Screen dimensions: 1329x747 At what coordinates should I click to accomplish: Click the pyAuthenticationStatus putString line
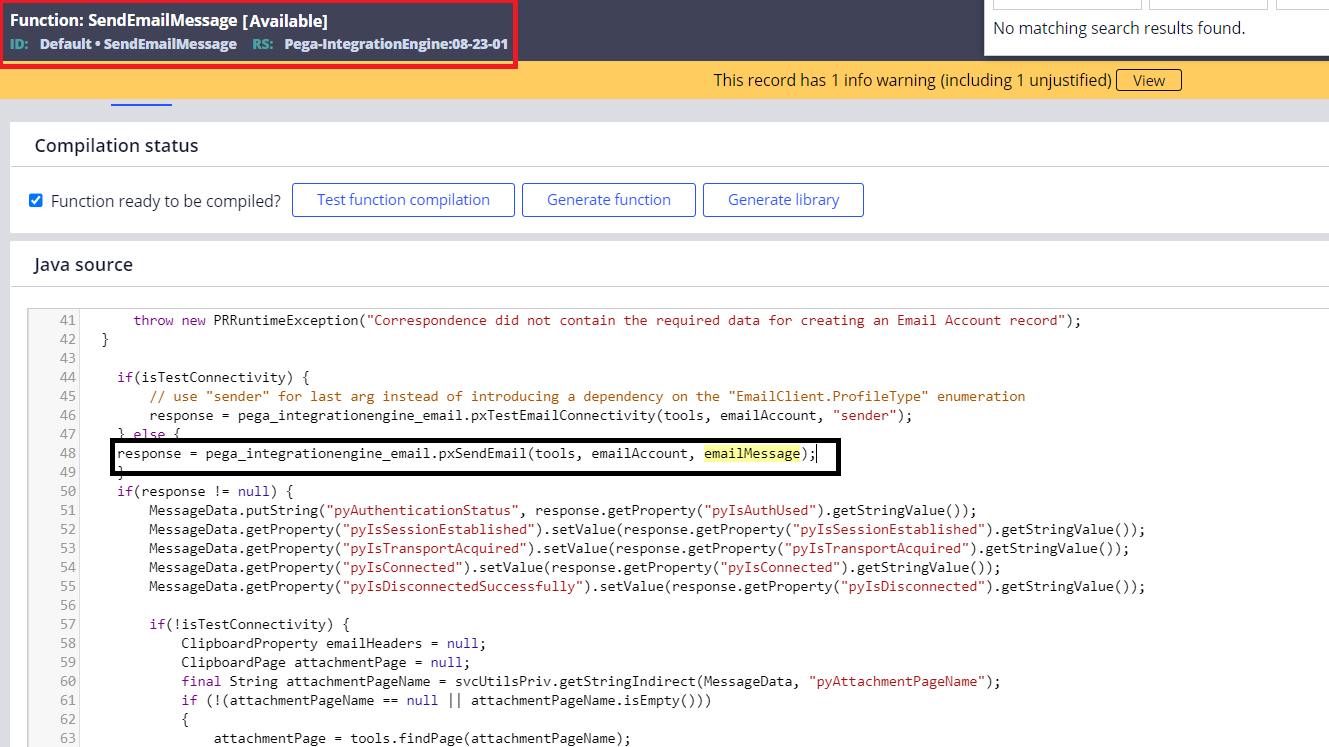click(563, 510)
